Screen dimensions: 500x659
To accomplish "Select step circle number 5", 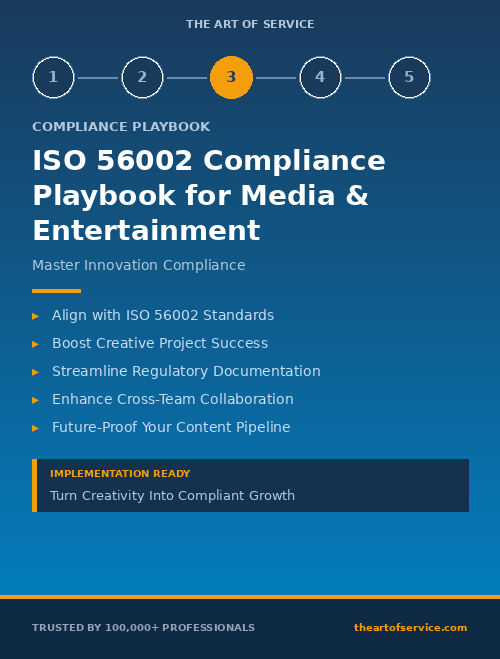I will tap(409, 77).
